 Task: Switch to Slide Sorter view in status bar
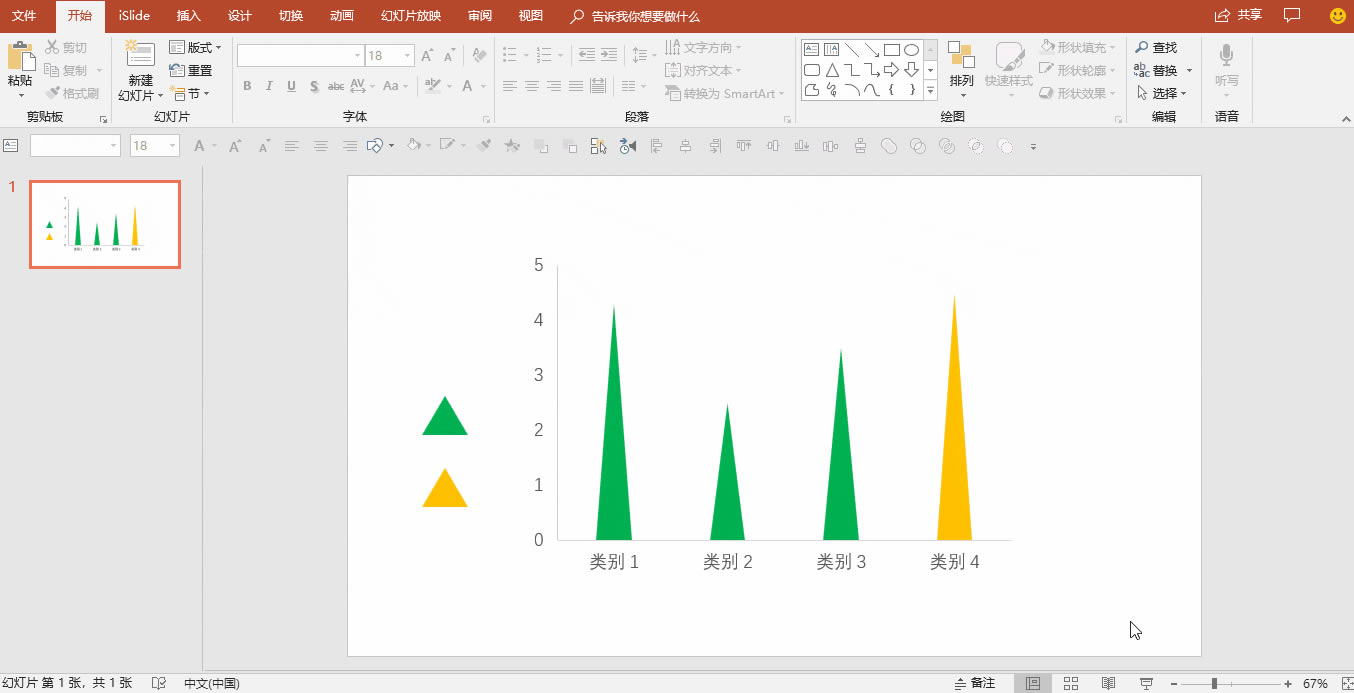point(1071,683)
